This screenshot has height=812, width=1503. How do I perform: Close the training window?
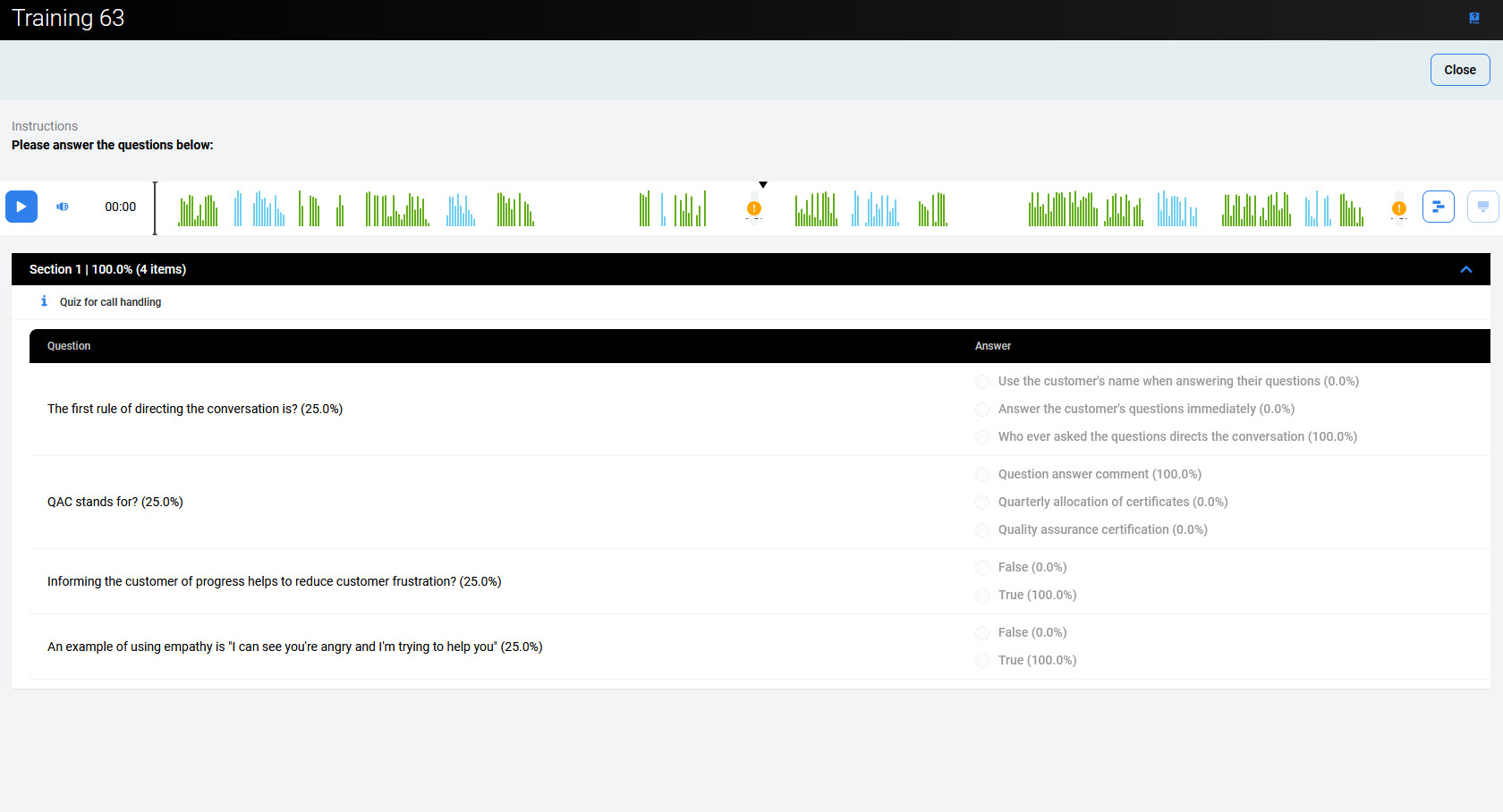click(x=1459, y=70)
